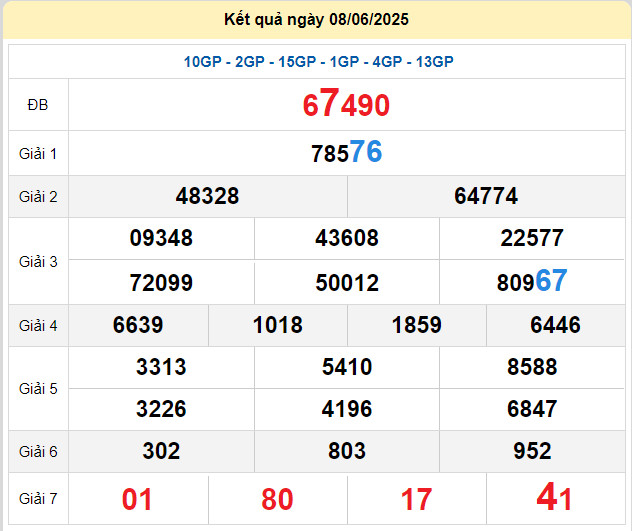Select the Giải 7 label
The image size is (632, 531).
[38, 499]
